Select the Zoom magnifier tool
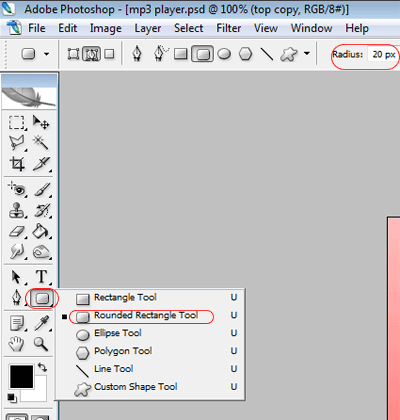Screen dimensions: 400x420 pyautogui.click(x=41, y=344)
